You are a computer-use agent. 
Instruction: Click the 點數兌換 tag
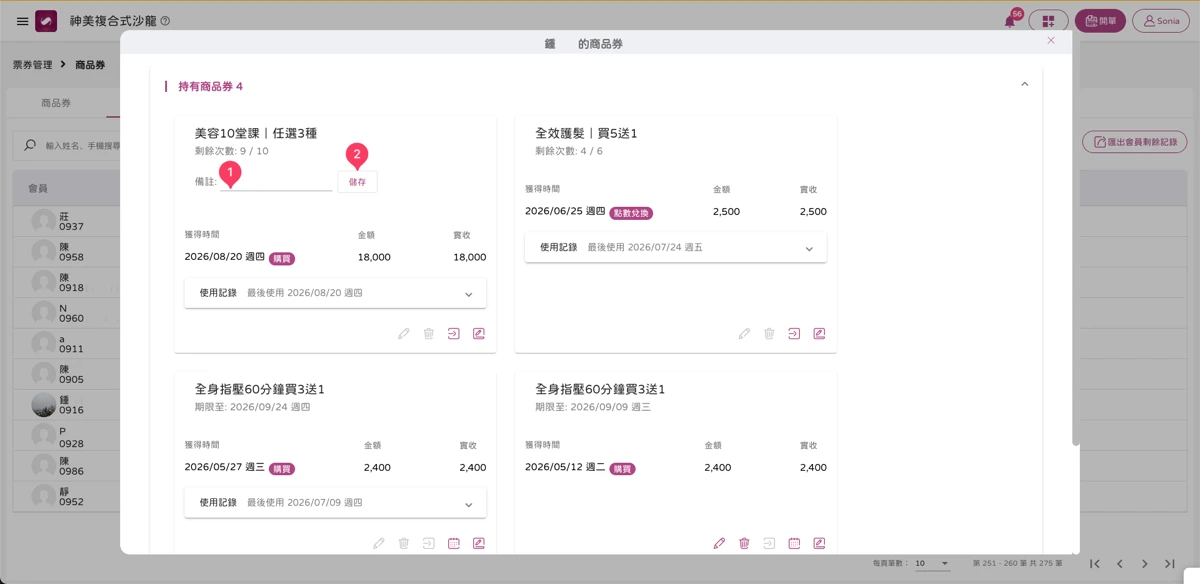pos(630,212)
